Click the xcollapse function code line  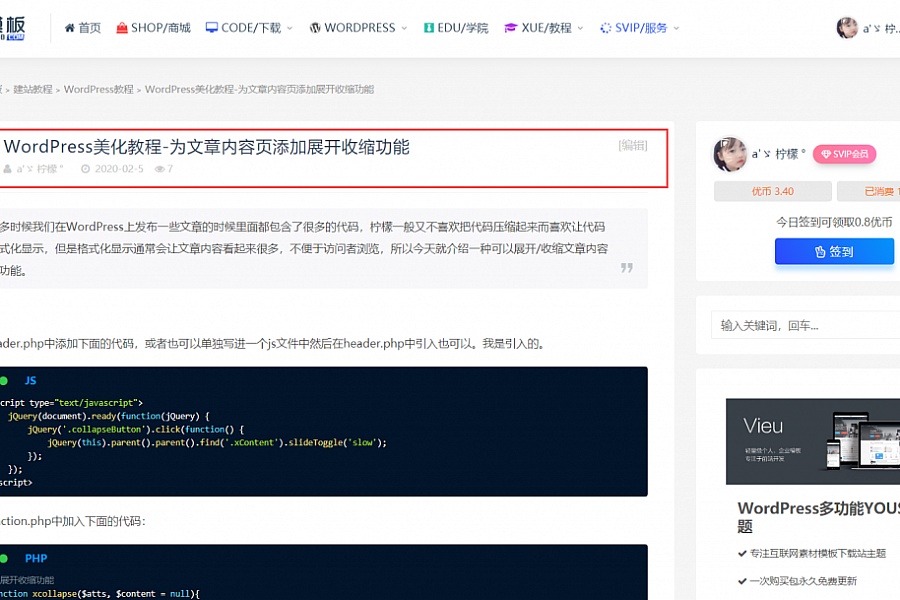point(100,594)
